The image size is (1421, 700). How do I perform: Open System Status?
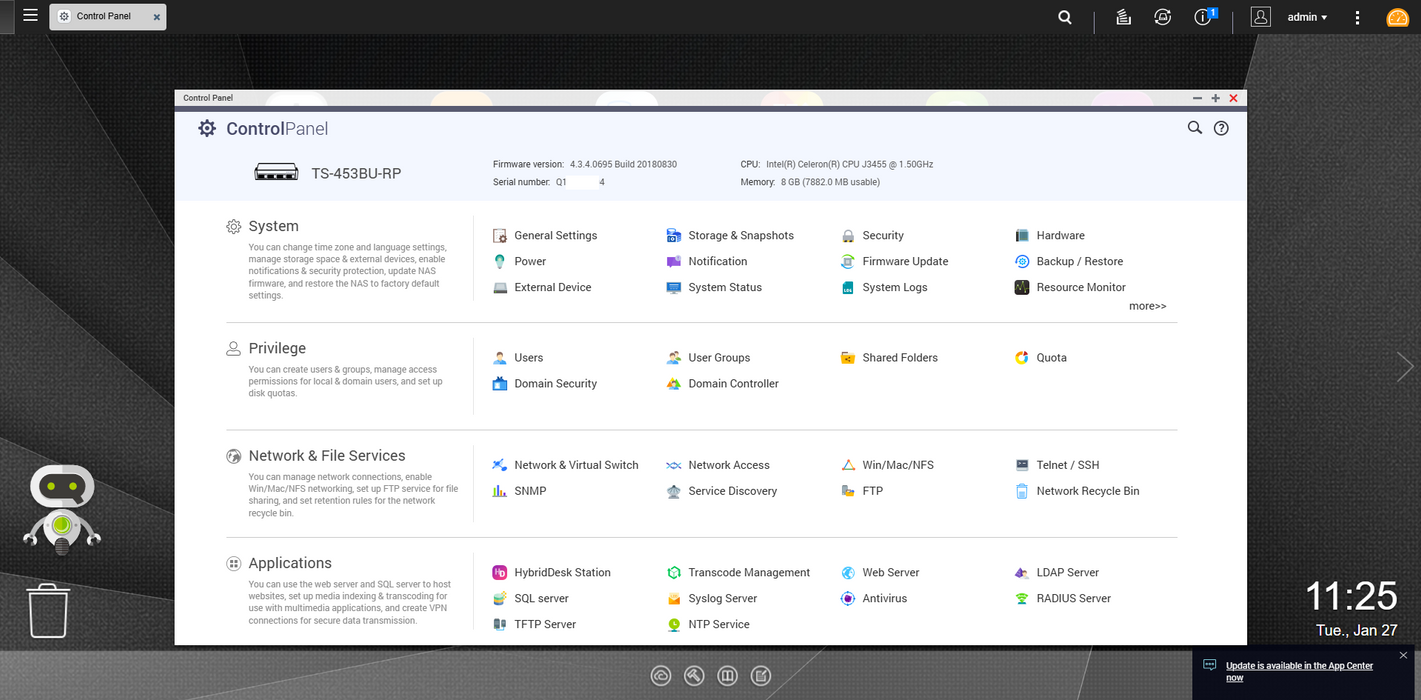714,288
